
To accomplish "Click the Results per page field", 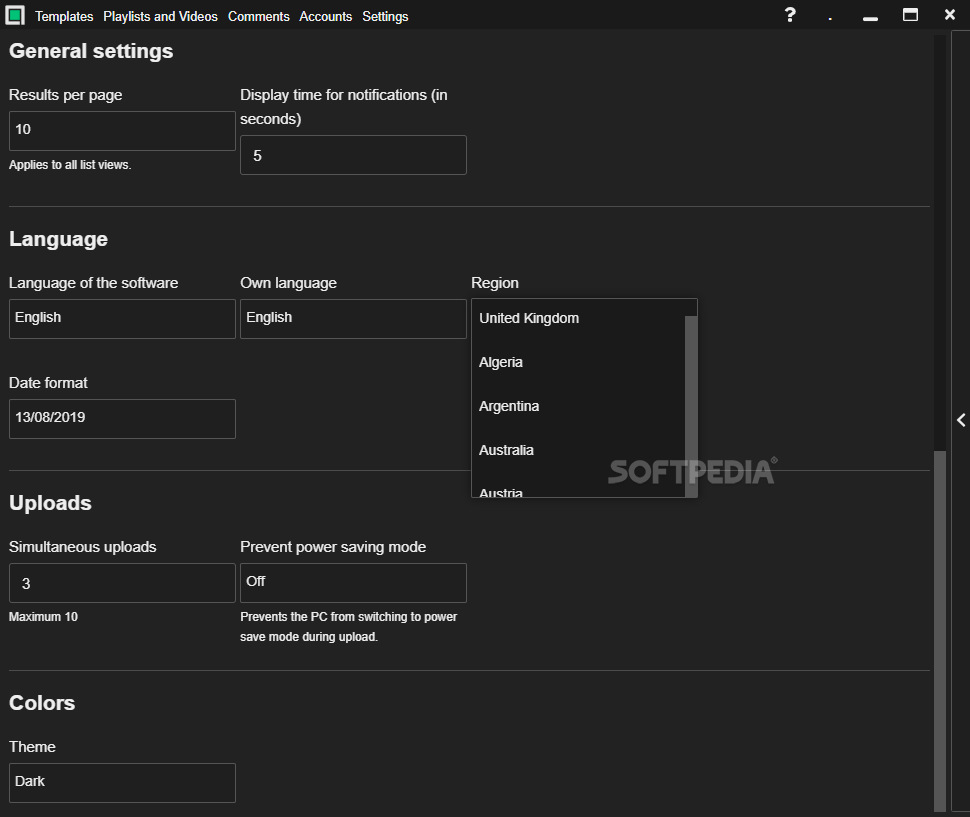I will pos(122,130).
